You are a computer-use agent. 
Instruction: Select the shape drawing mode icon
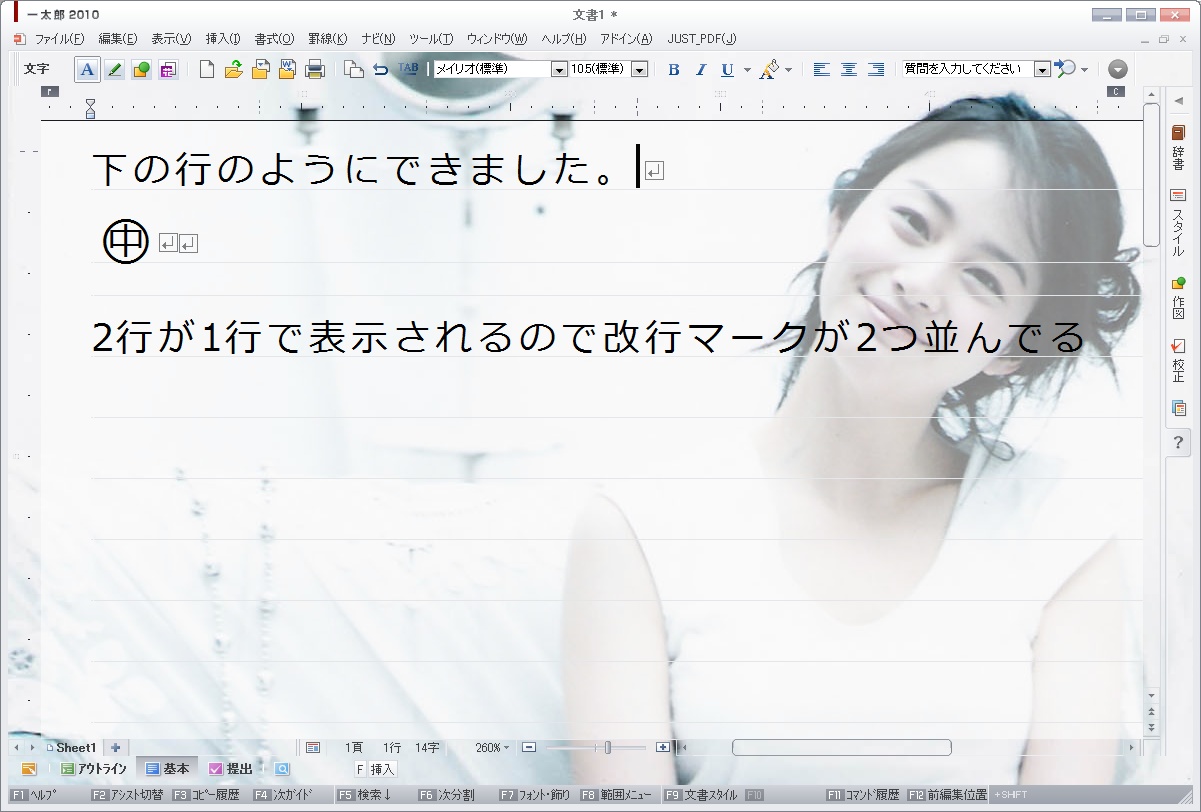pyautogui.click(x=141, y=69)
